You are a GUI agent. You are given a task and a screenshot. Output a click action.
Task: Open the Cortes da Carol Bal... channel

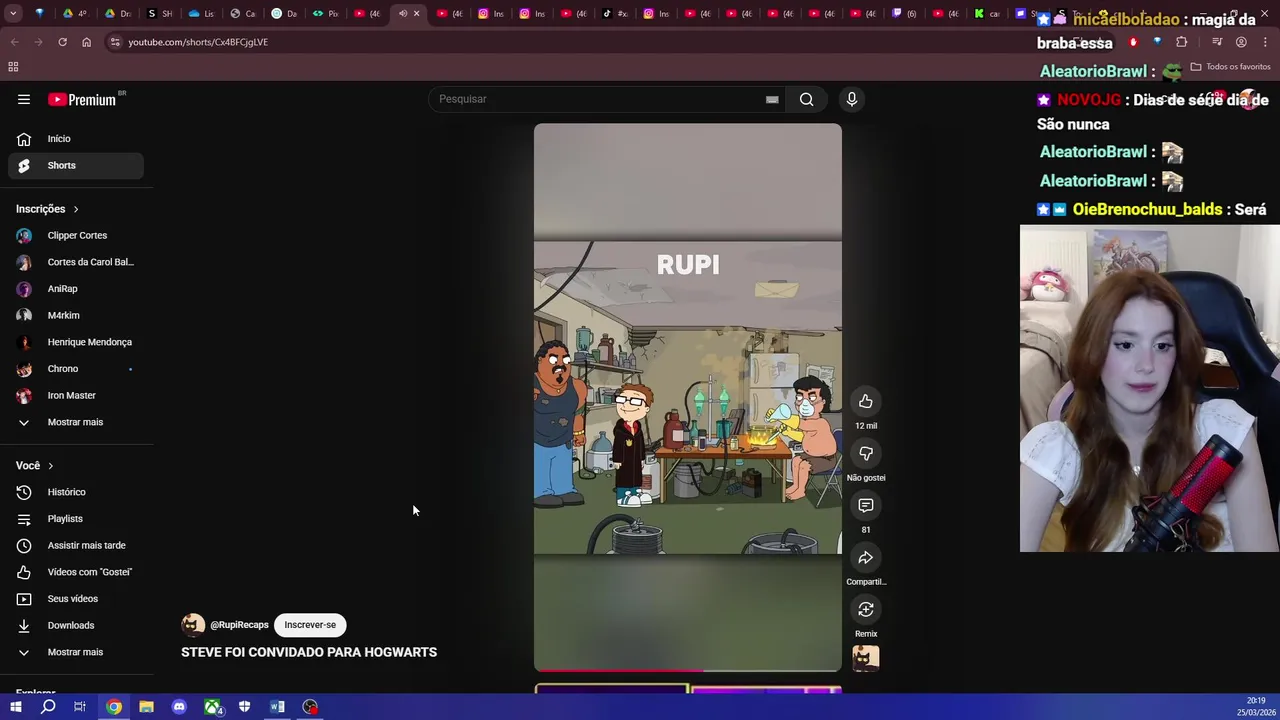76,262
